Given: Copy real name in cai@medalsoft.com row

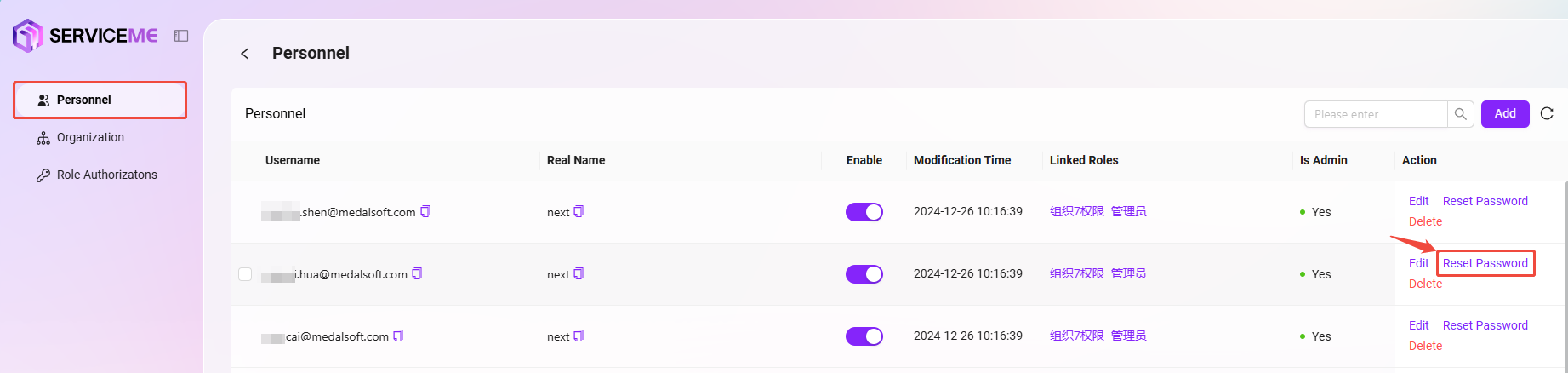Looking at the screenshot, I should click(579, 336).
